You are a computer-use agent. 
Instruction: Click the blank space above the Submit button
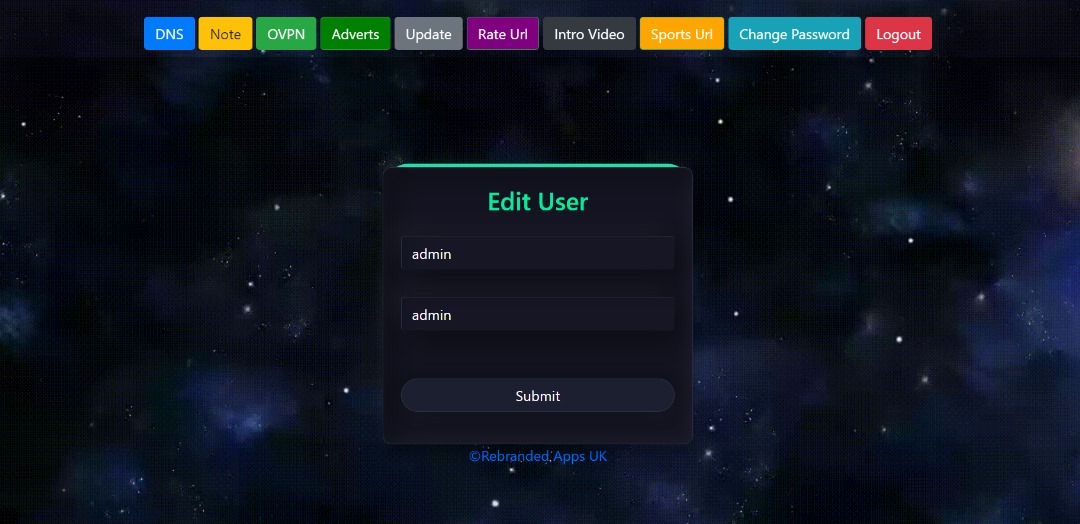[x=537, y=355]
